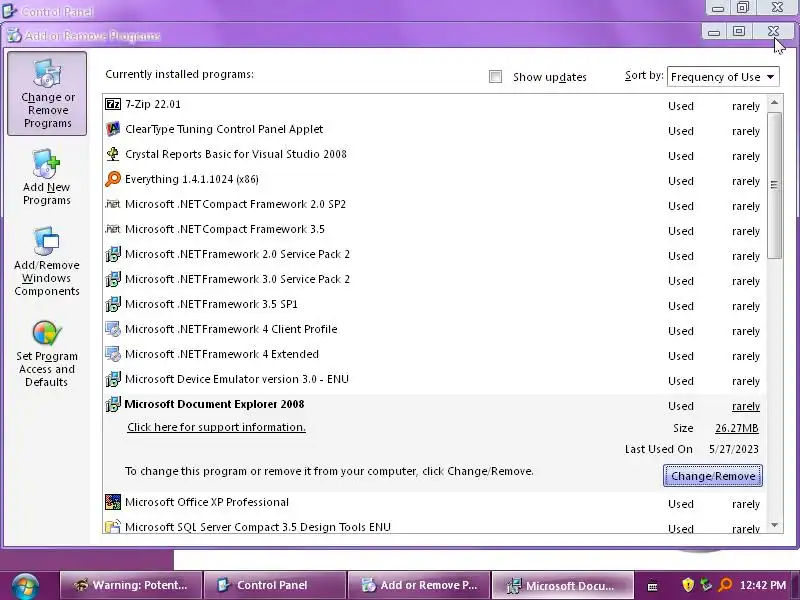Toggle the Show updates checkbox
The image size is (800, 600).
click(x=495, y=77)
